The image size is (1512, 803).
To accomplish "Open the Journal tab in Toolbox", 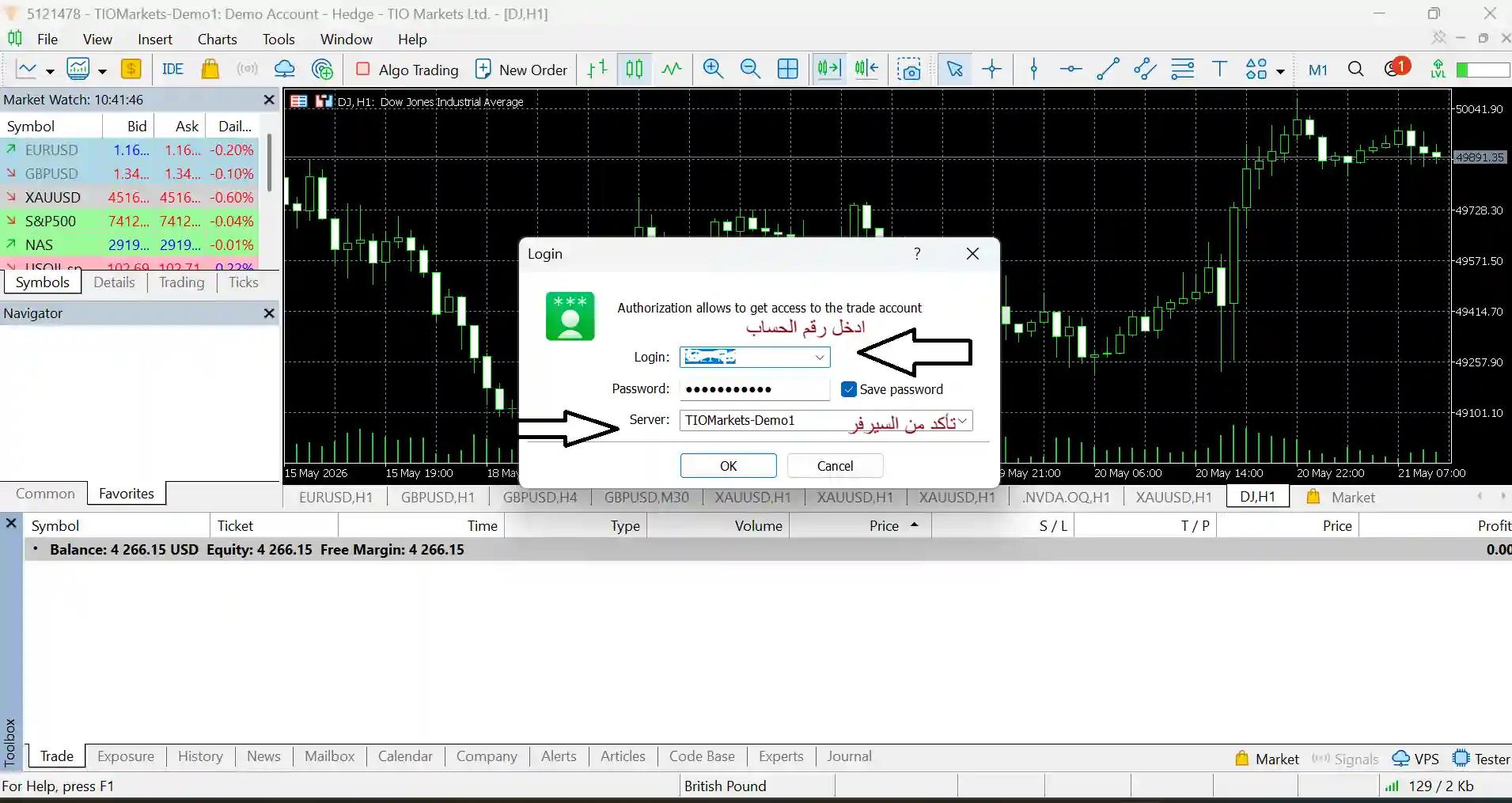I will (849, 756).
